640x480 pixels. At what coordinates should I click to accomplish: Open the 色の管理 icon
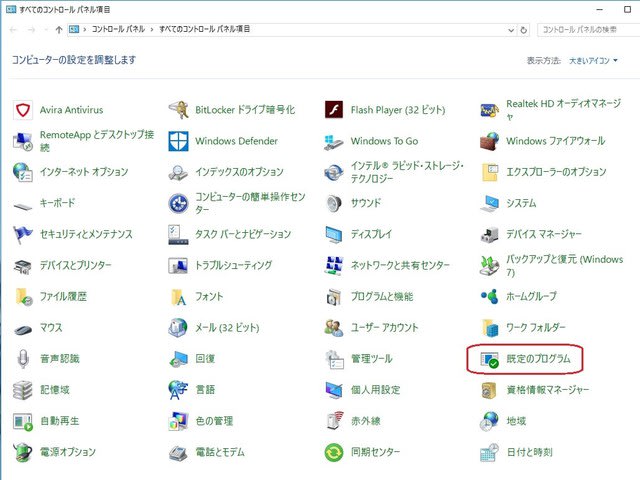[x=178, y=421]
